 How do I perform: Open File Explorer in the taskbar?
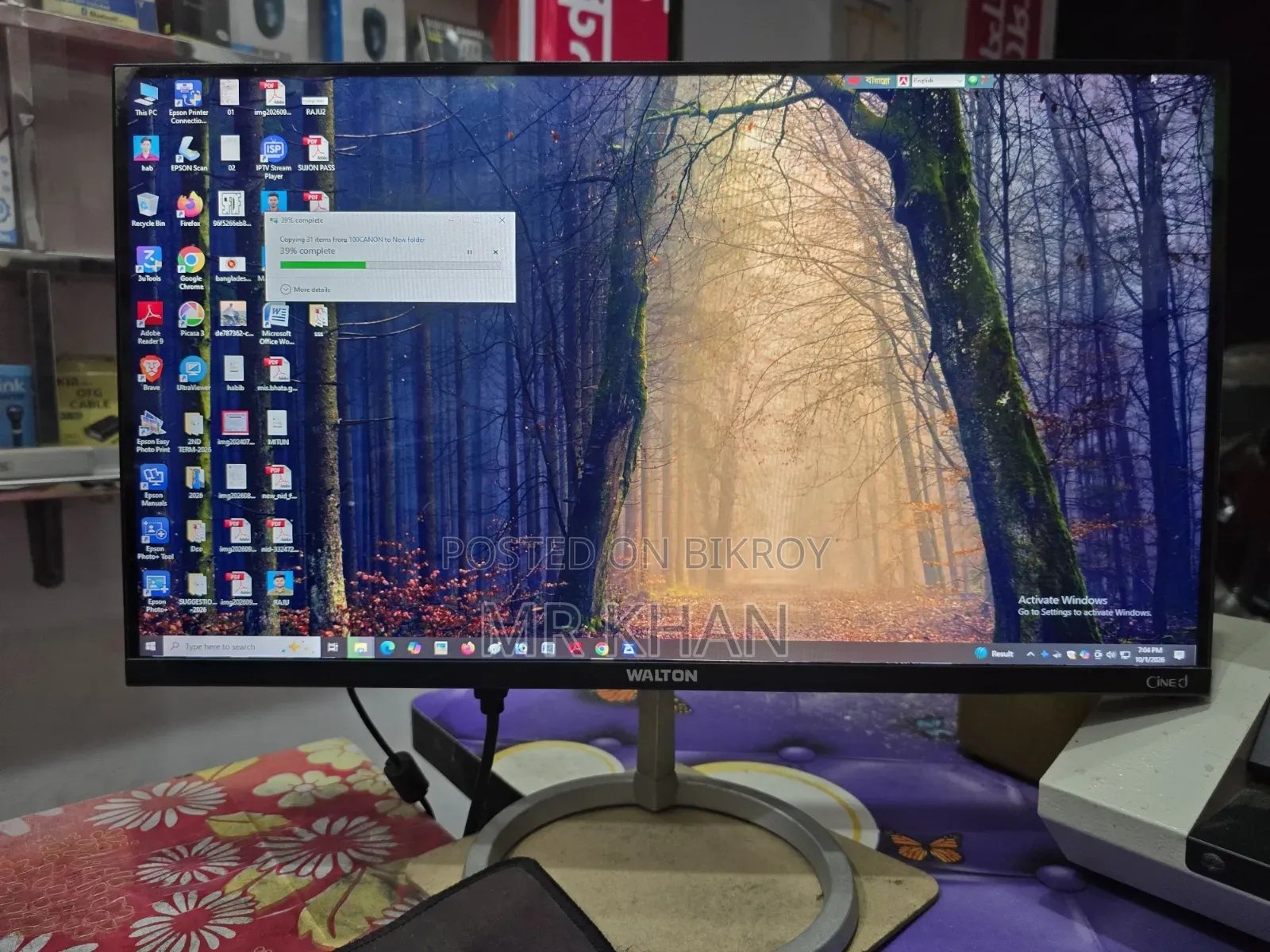pyautogui.click(x=360, y=648)
